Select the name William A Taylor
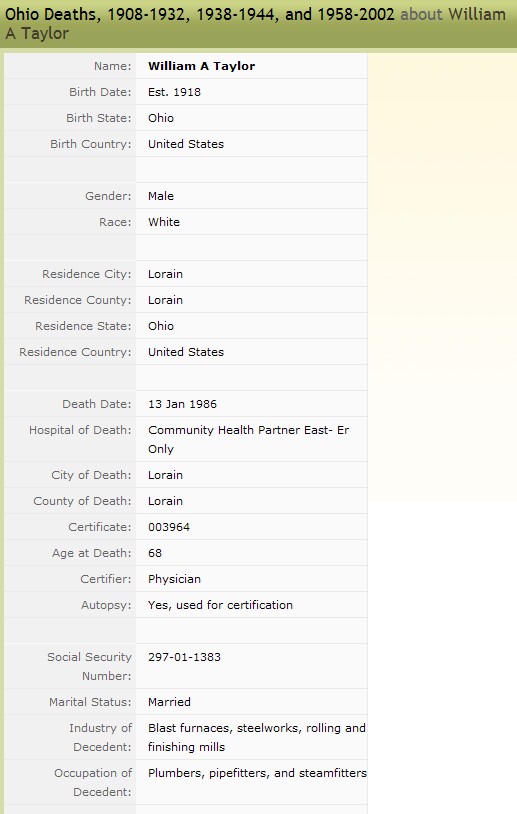This screenshot has height=814, width=517. [201, 66]
